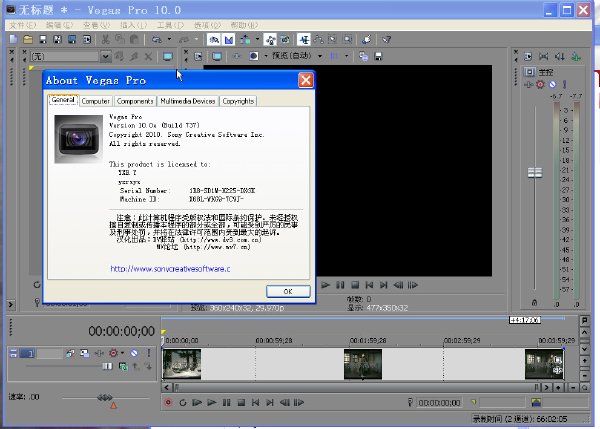Open sonycreativesoftware website link
600x429 pixels.
(170, 269)
